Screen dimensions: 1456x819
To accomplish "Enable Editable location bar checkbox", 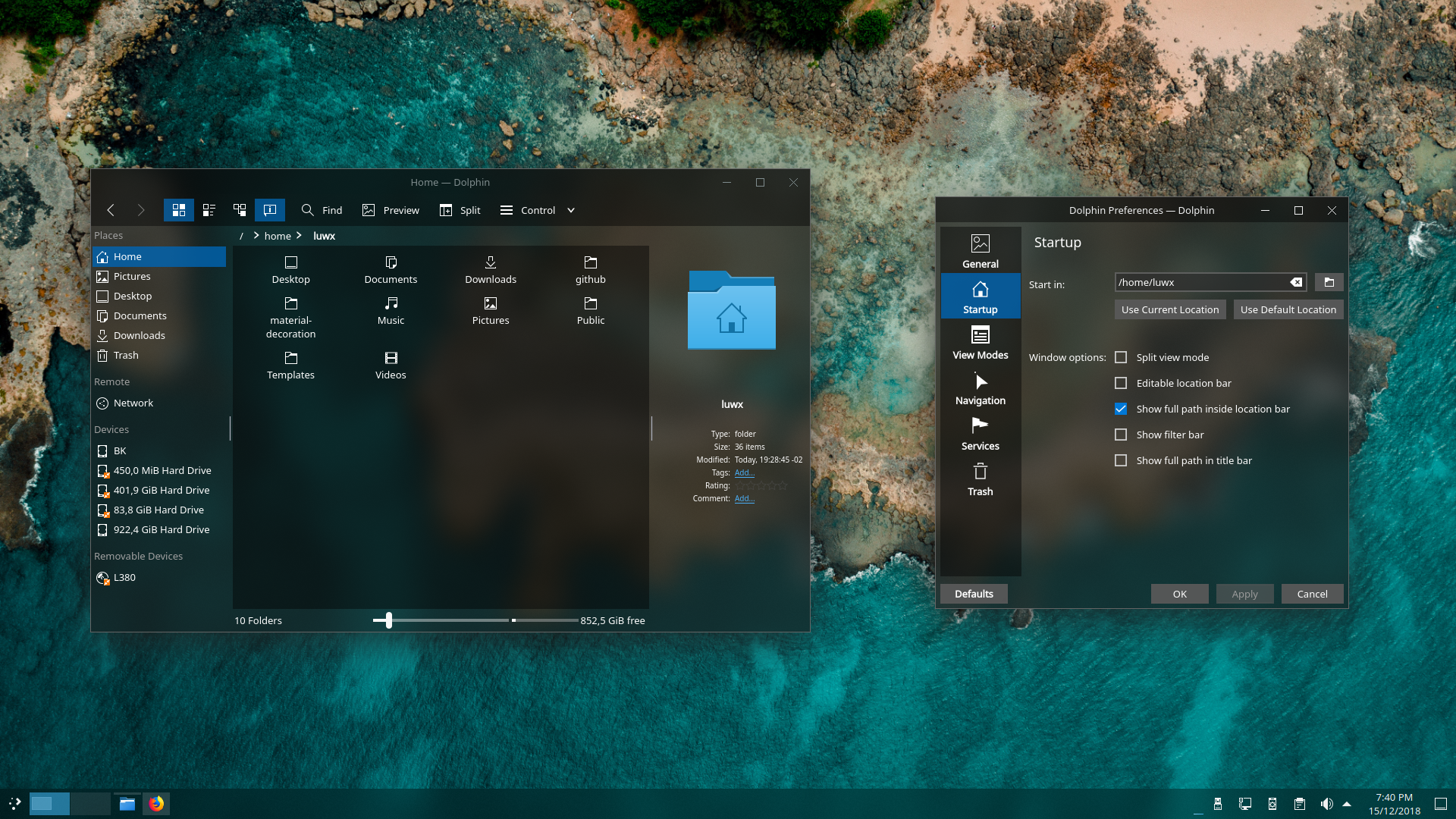I will (1121, 383).
